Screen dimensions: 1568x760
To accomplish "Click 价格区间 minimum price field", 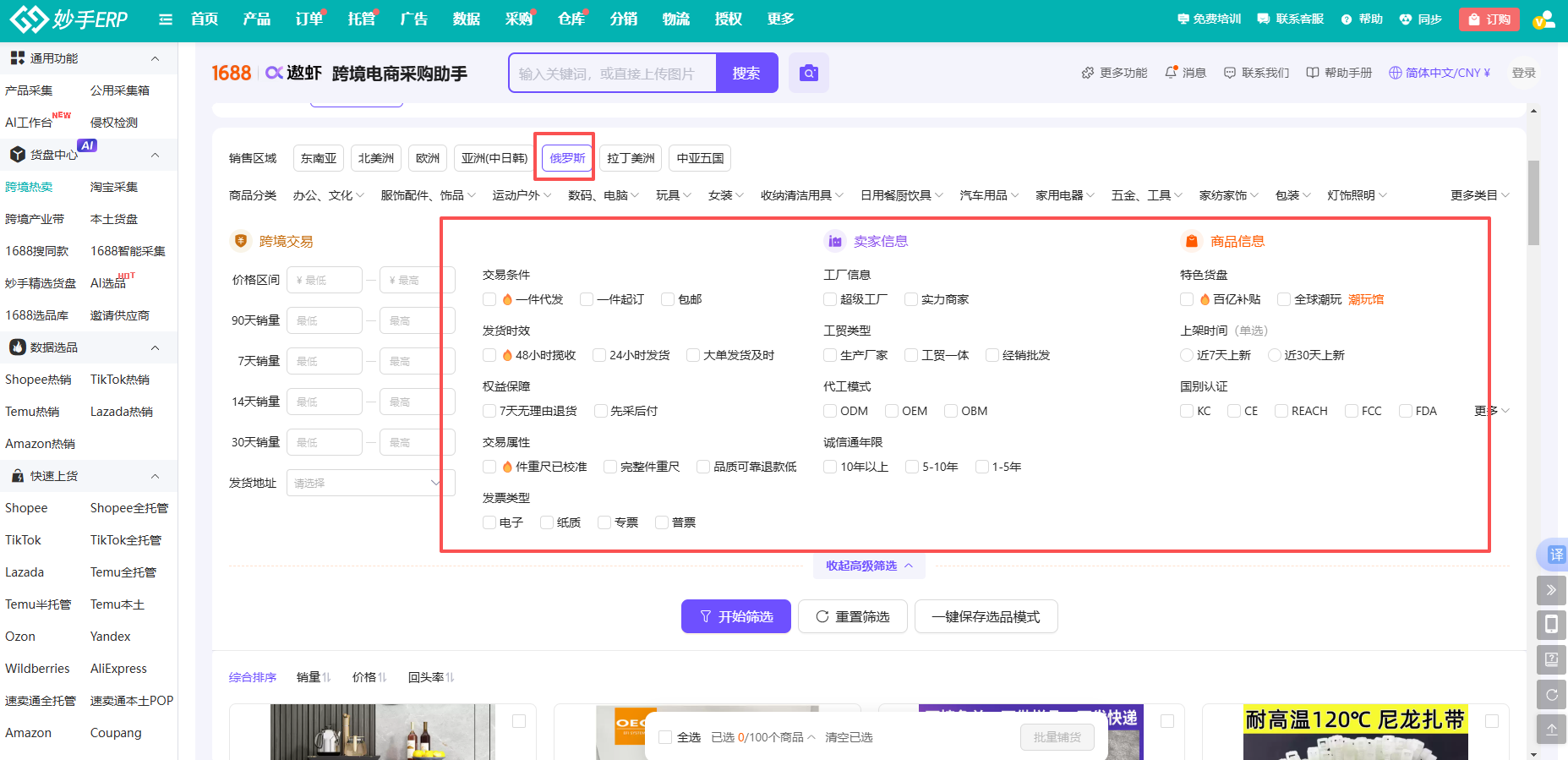I will pos(325,280).
